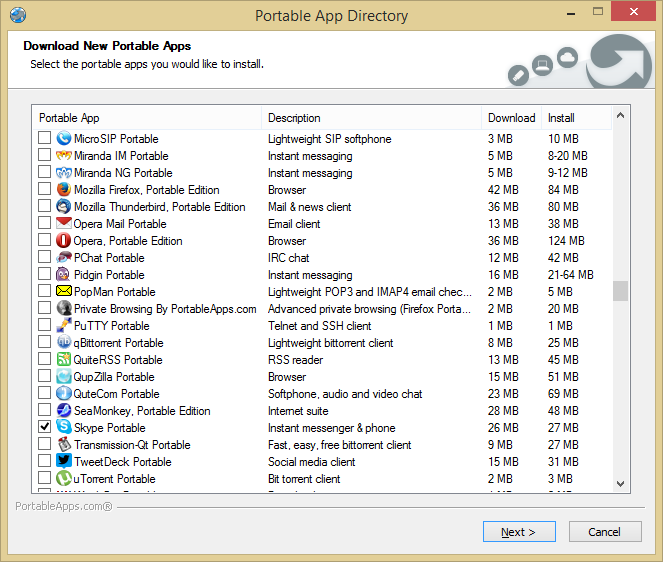
Task: Sort by the Download size column header
Action: [x=511, y=118]
